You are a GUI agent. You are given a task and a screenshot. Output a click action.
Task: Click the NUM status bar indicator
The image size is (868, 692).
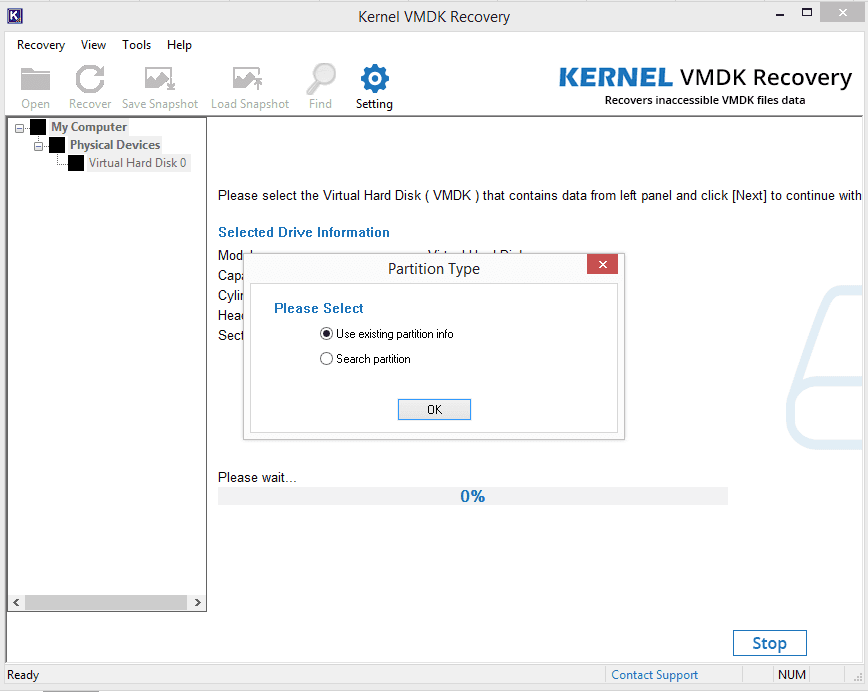pos(792,675)
